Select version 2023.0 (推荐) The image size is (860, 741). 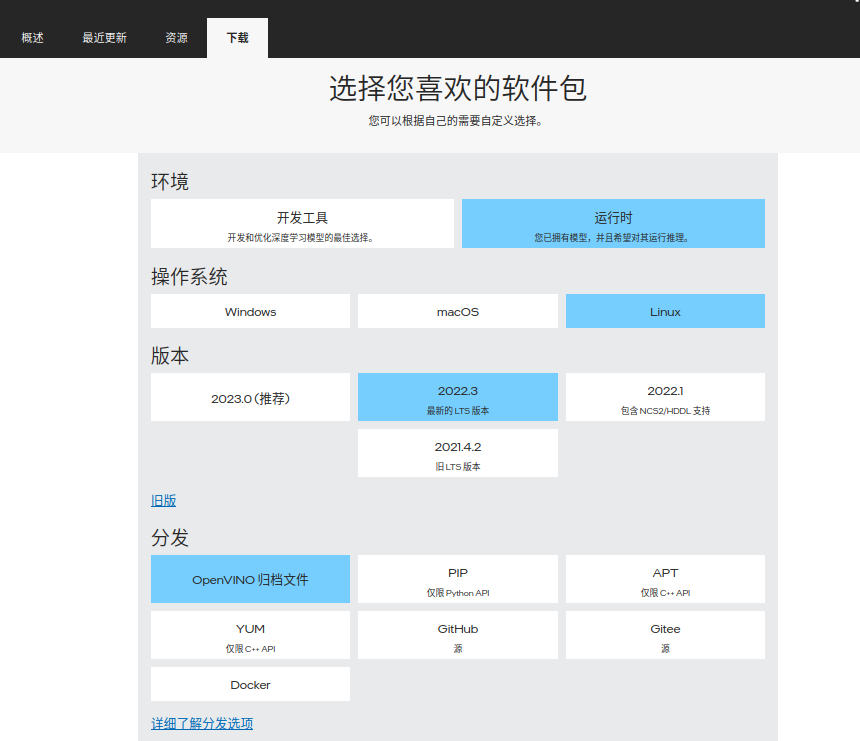point(250,397)
